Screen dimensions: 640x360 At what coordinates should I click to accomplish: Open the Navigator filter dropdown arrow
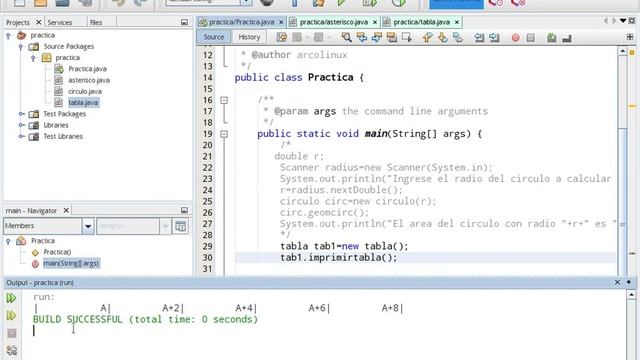tap(165, 226)
